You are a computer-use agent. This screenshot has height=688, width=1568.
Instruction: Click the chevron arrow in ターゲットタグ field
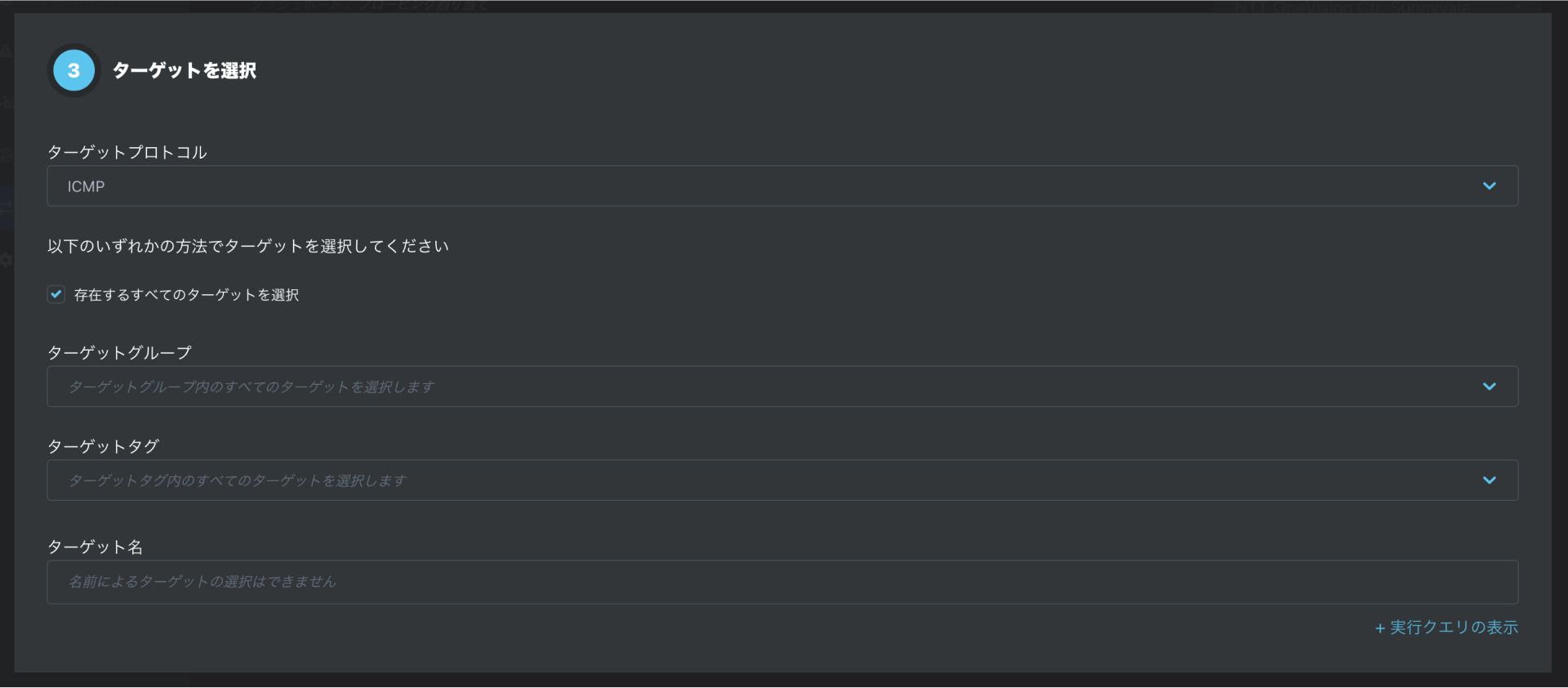(1490, 480)
